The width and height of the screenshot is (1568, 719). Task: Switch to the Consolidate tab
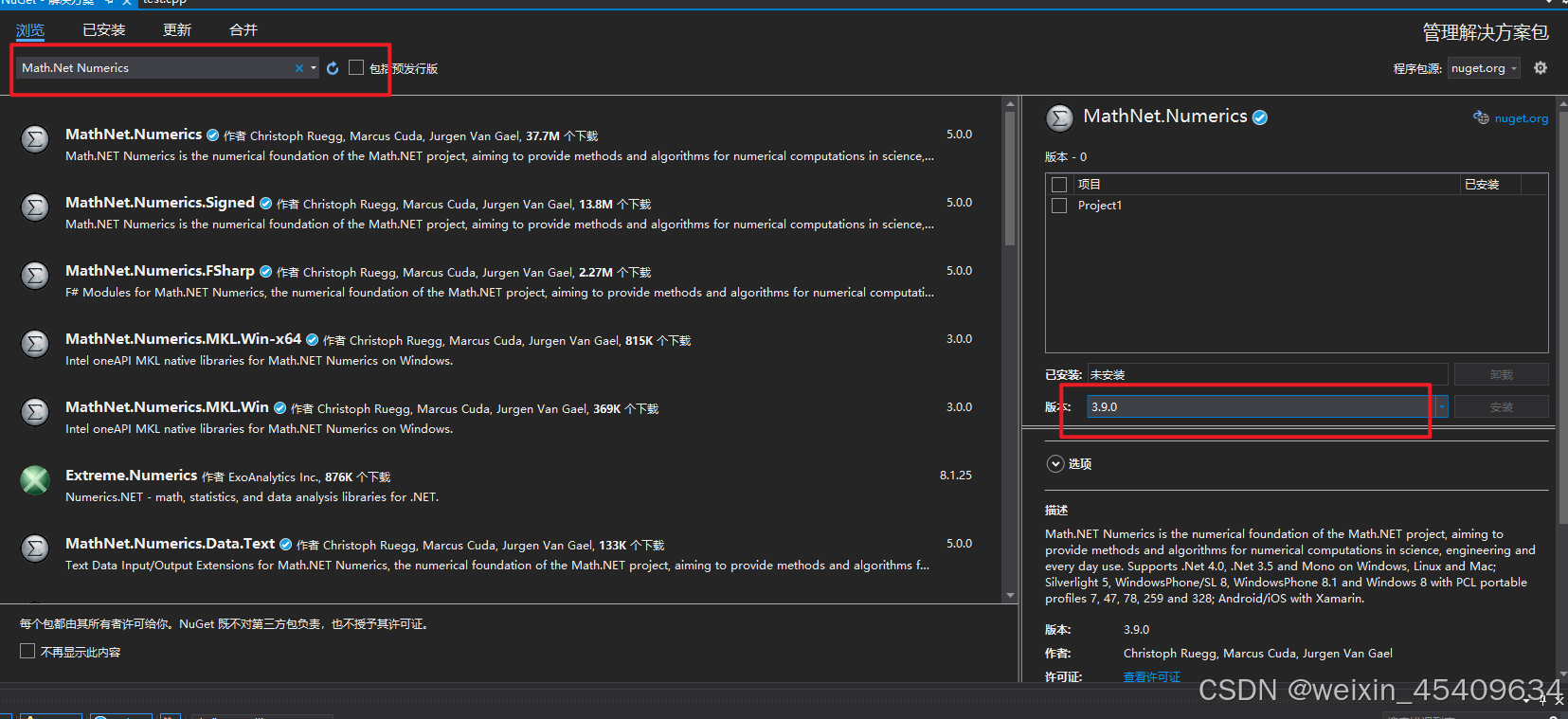coord(243,30)
